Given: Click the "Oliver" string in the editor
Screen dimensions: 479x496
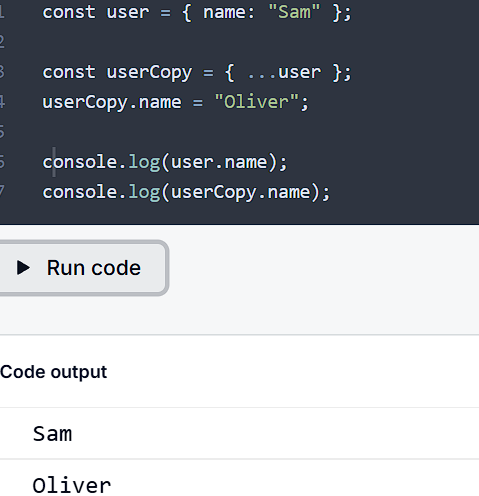Looking at the screenshot, I should pos(257,102).
